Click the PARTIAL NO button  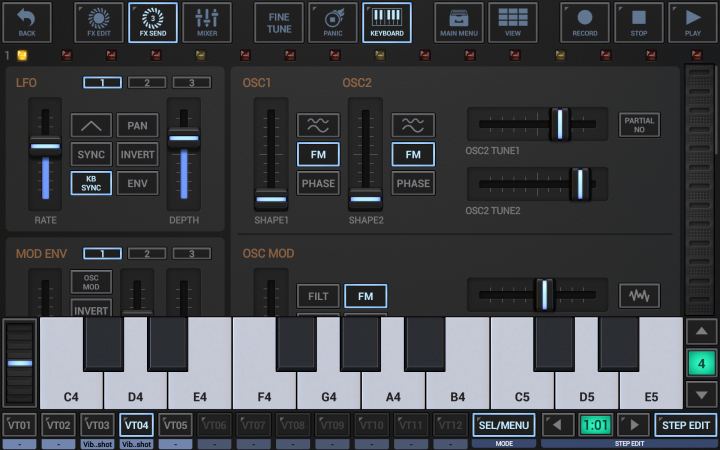[x=639, y=125]
